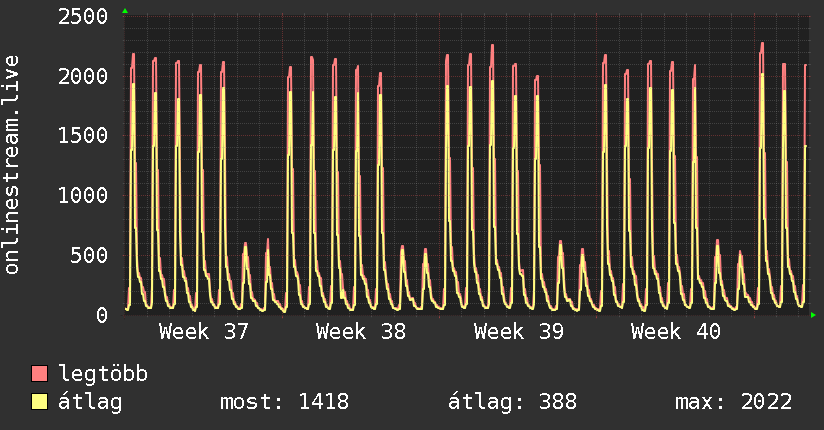Click the green arrow atop the y-axis
Viewport: 824px width, 430px height.
point(125,11)
